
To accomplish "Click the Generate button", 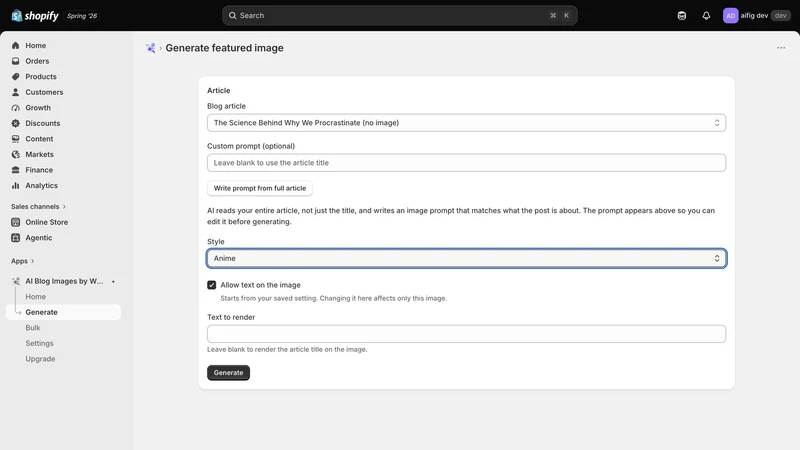I will coord(229,373).
